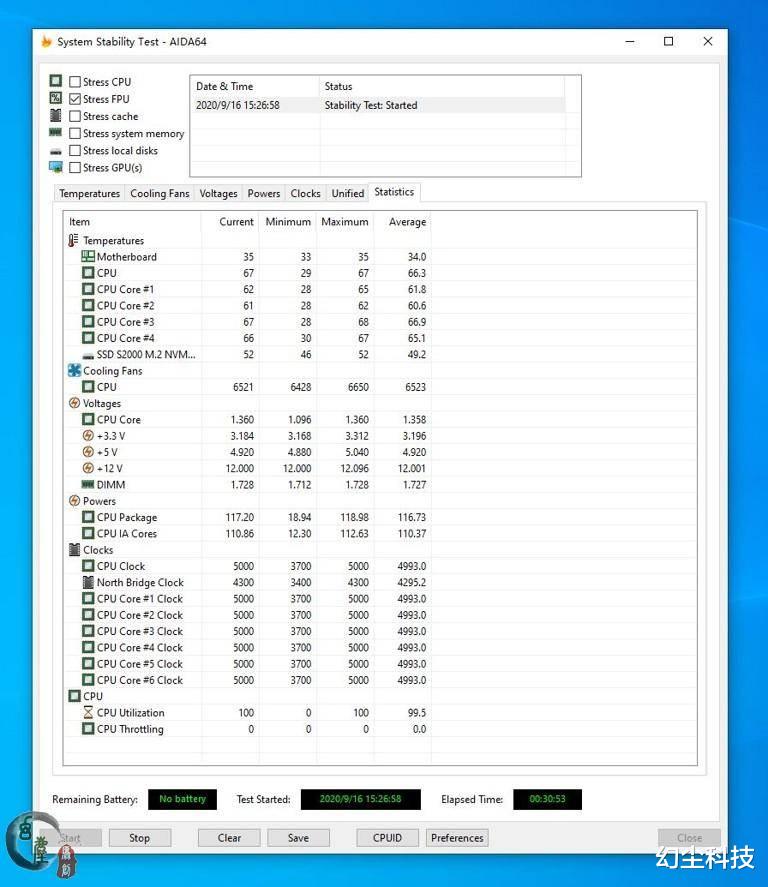
Task: Click the Test Started 2020/9/16 15:26:58 display
Action: point(360,799)
